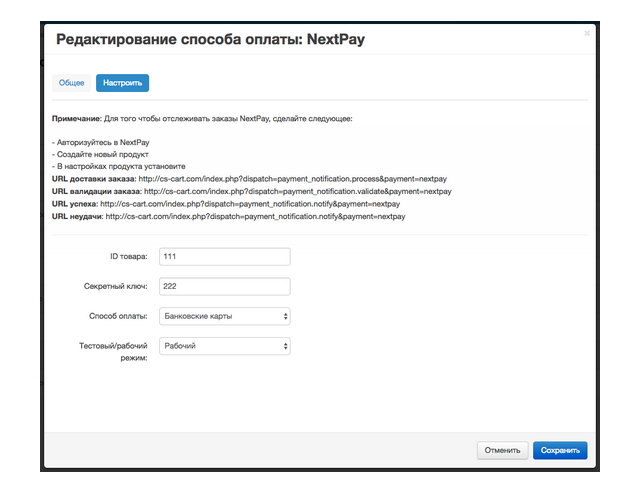Click the Создайте новый продукт instruction line
621x488 pixels.
(x=100, y=155)
